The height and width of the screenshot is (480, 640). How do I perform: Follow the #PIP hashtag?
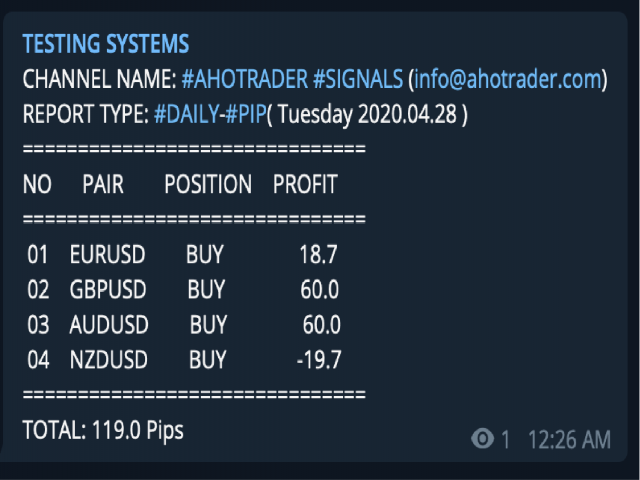coord(246,114)
